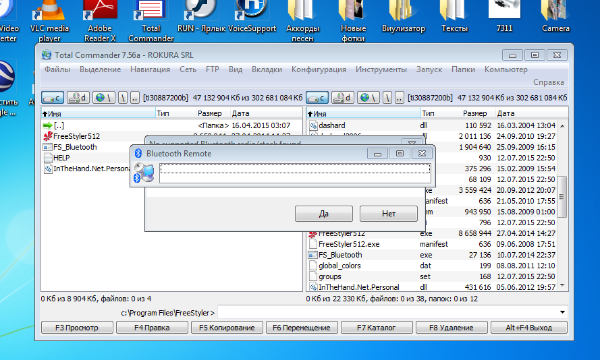Open Total Commander desktop shortcut
This screenshot has width=600, height=360.
tap(151, 21)
